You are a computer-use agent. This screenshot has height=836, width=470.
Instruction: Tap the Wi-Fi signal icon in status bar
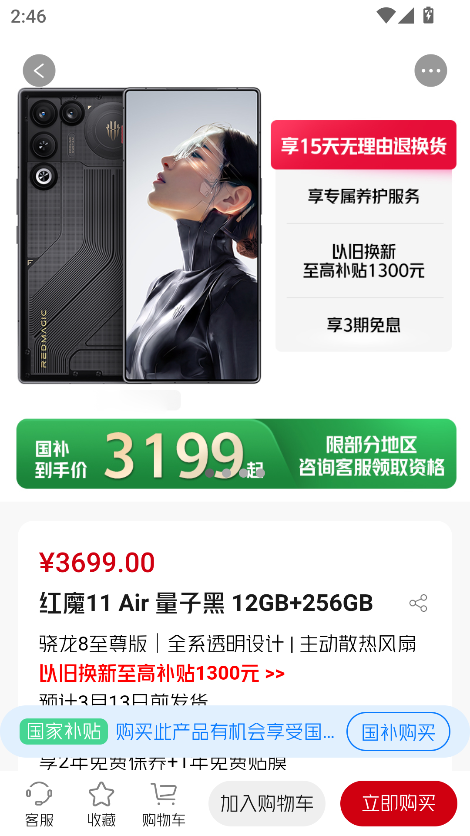tap(385, 15)
